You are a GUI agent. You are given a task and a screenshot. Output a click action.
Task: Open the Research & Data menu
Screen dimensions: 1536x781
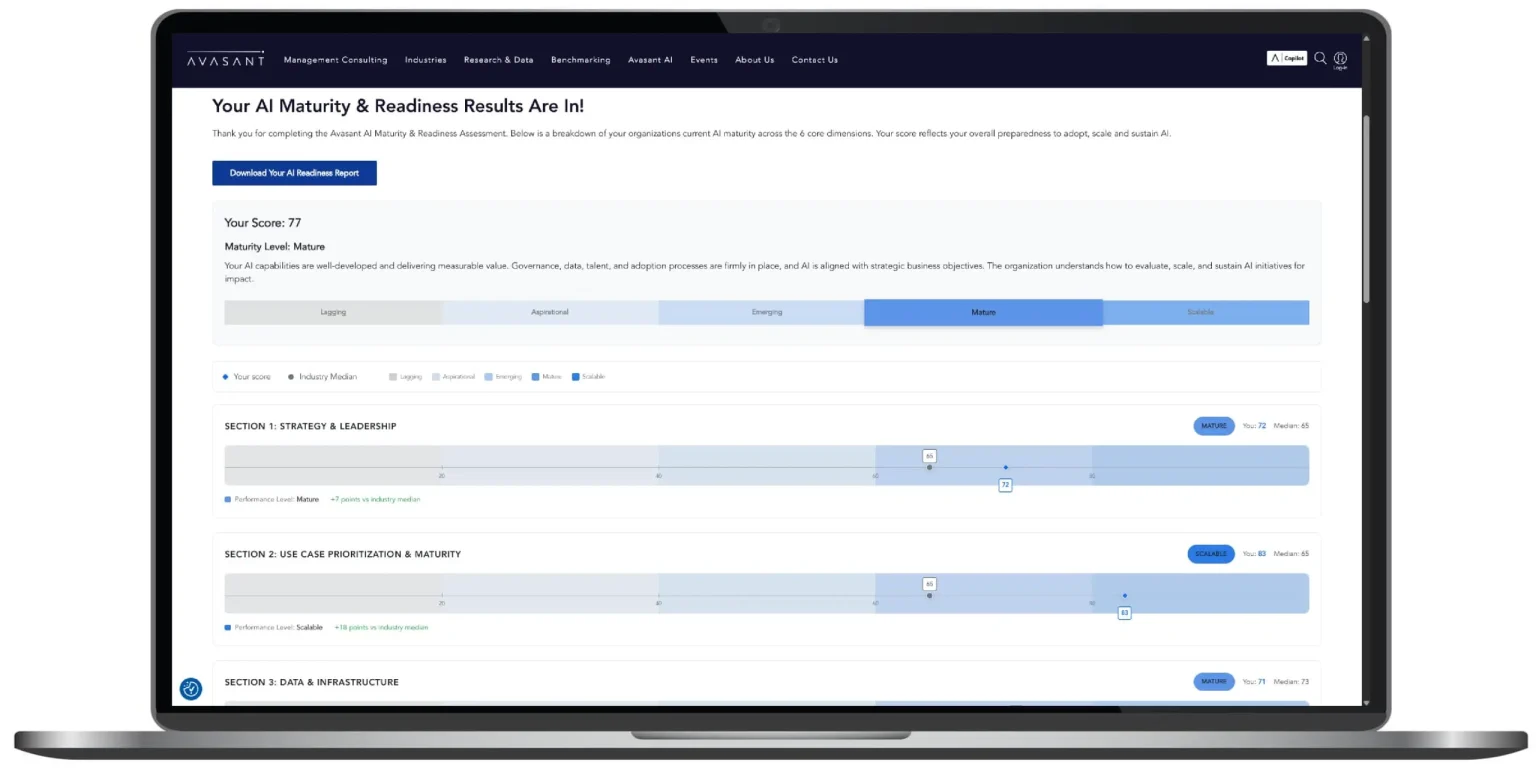point(498,60)
